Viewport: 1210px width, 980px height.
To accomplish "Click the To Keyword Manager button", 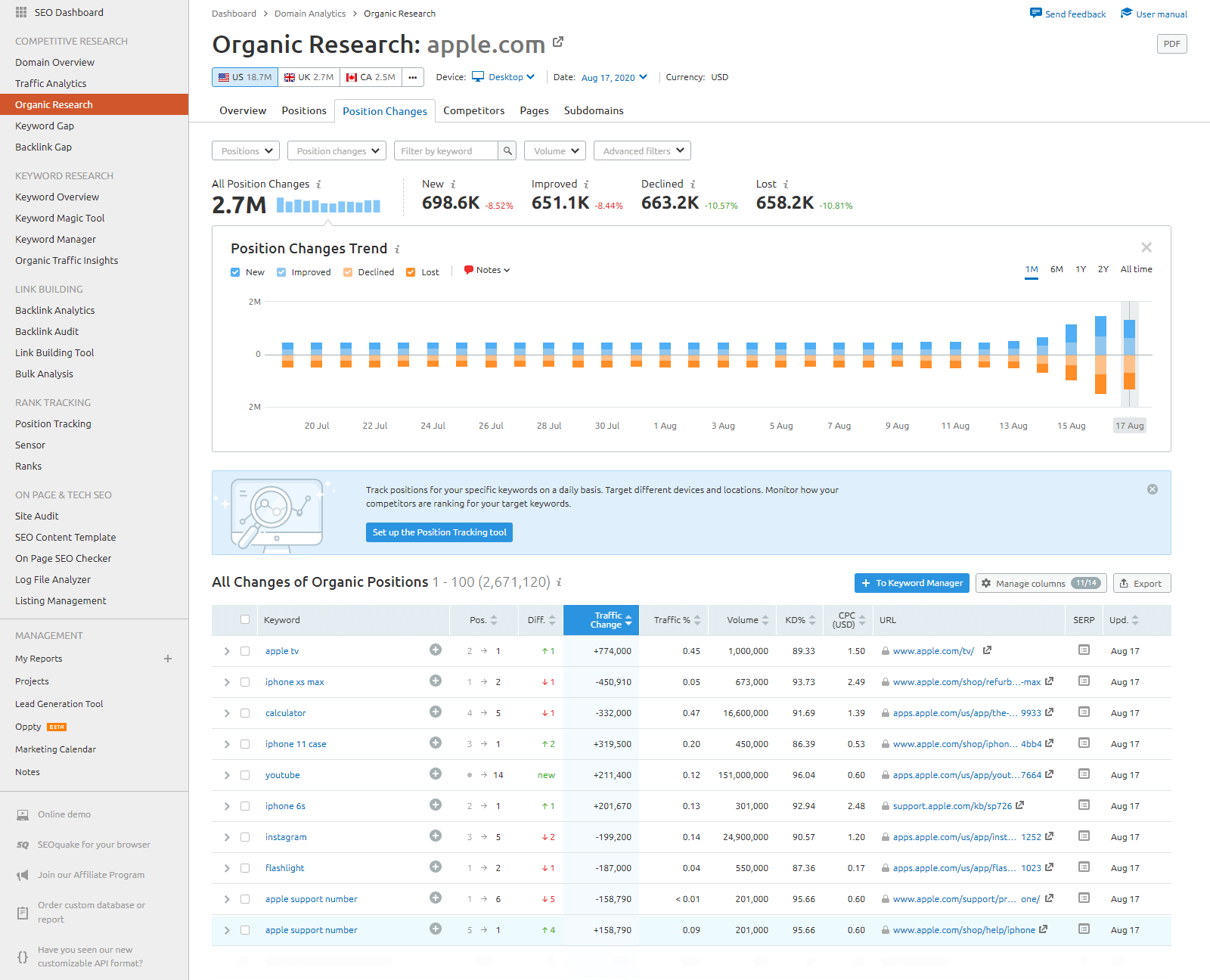I will (x=912, y=583).
